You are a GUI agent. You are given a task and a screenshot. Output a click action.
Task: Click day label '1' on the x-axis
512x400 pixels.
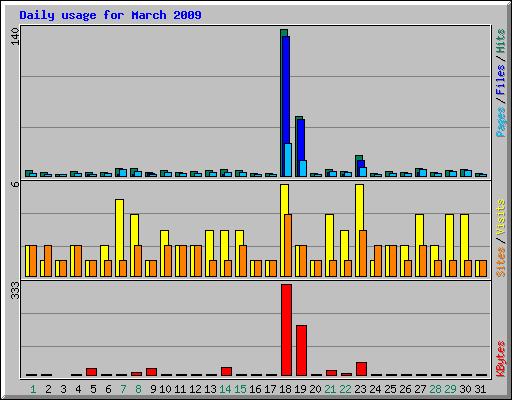pos(33,389)
